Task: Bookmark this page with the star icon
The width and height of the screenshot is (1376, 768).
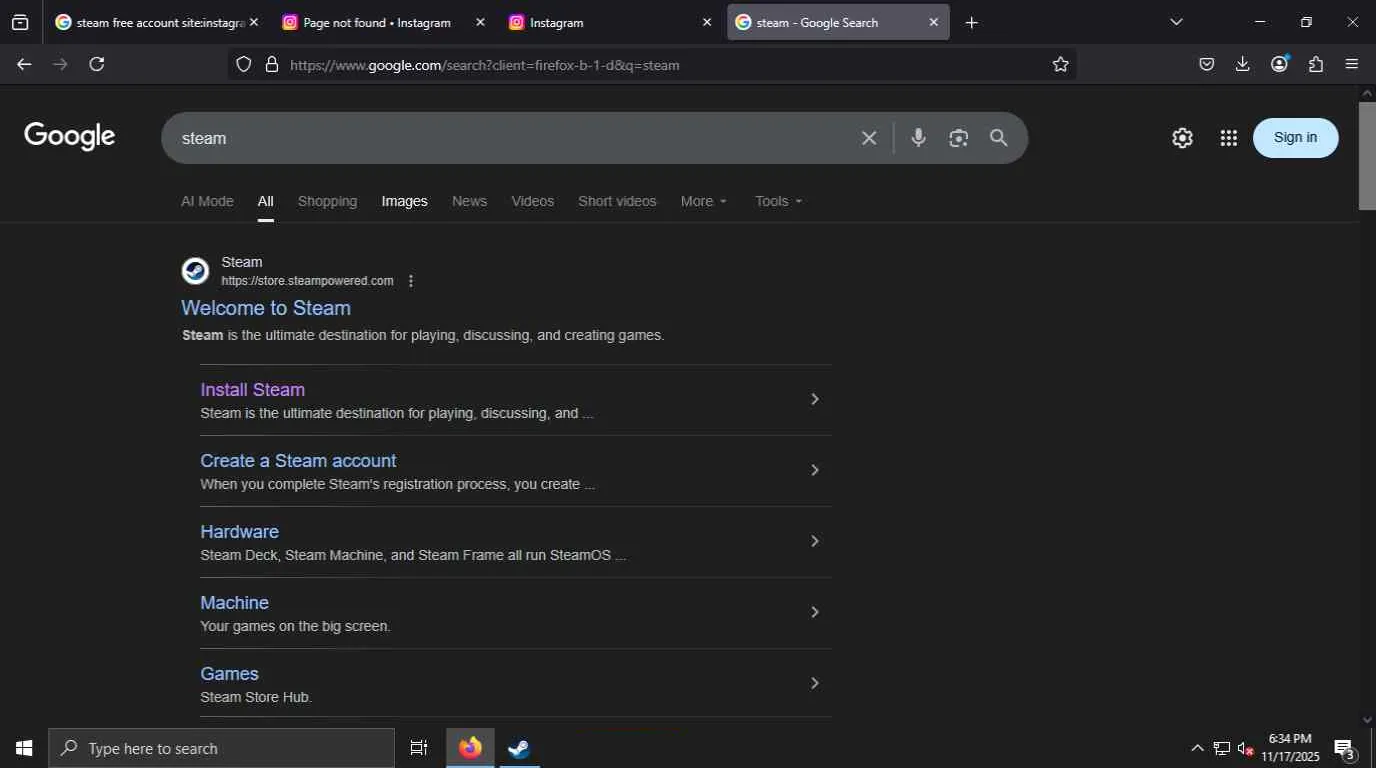Action: [1060, 64]
